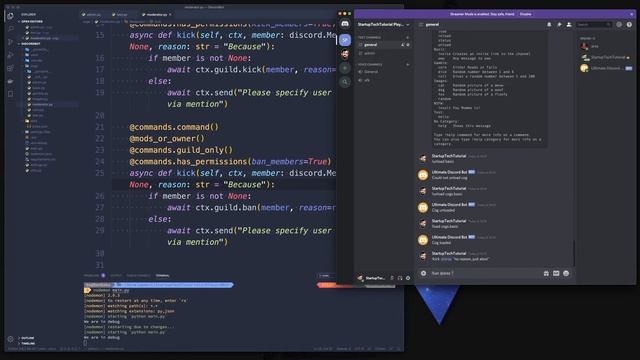The width and height of the screenshot is (640, 360).
Task: Switch to the Output panel tab
Action: [116, 276]
